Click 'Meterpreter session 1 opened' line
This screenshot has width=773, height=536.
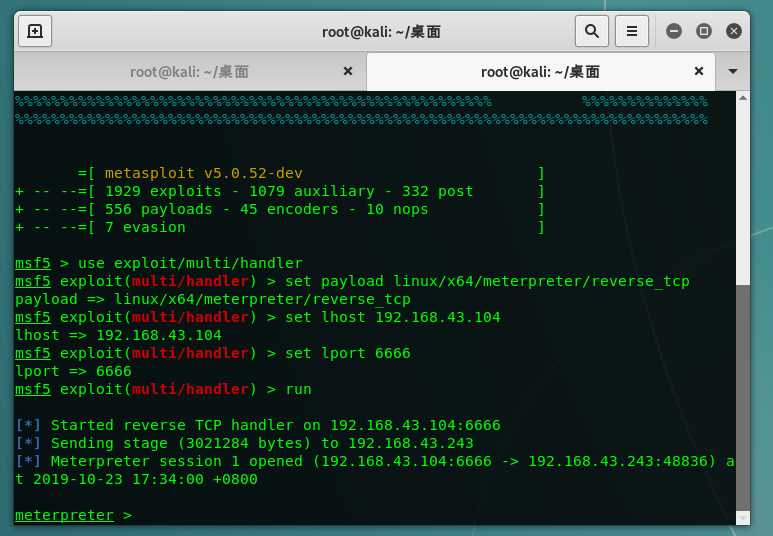pos(375,462)
